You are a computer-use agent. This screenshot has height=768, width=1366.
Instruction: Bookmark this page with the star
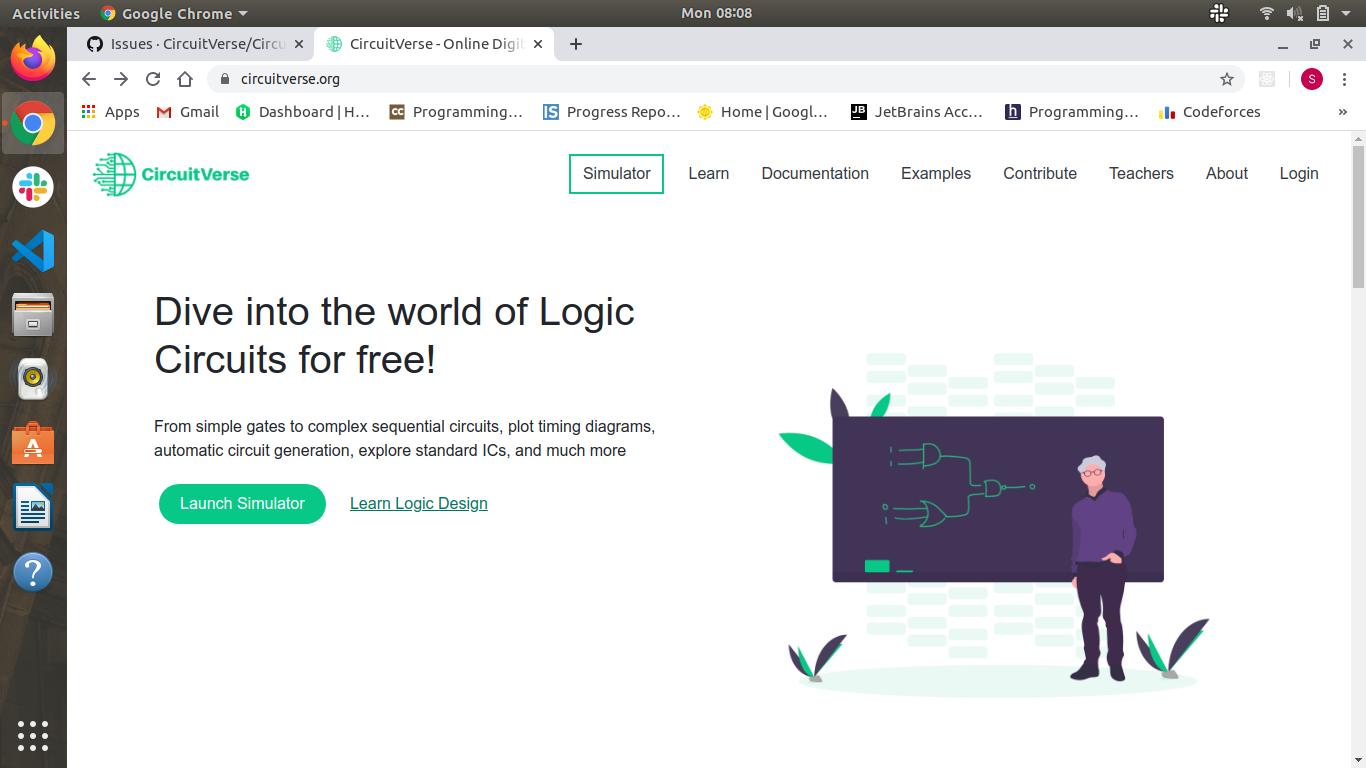[x=1227, y=79]
